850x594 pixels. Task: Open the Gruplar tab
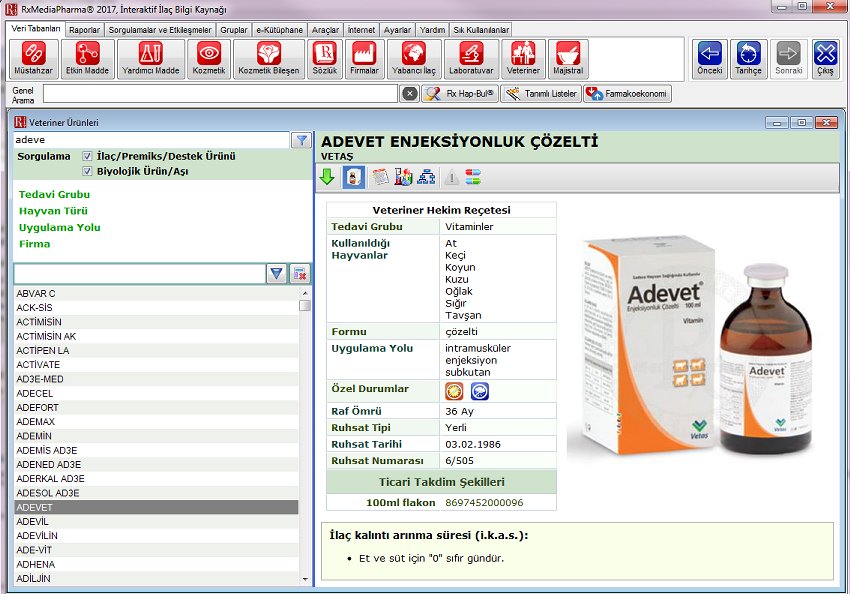pos(234,30)
